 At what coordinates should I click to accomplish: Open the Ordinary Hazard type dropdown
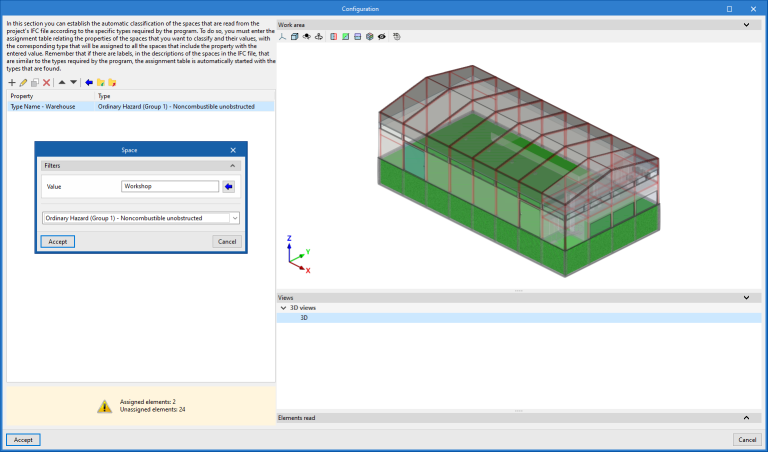click(235, 218)
